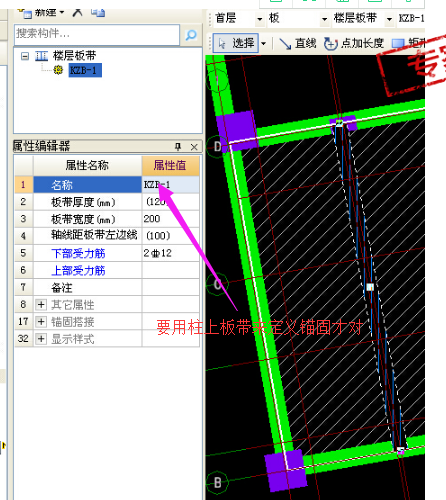Click the gear icon beside KZB-1

[x=58, y=70]
